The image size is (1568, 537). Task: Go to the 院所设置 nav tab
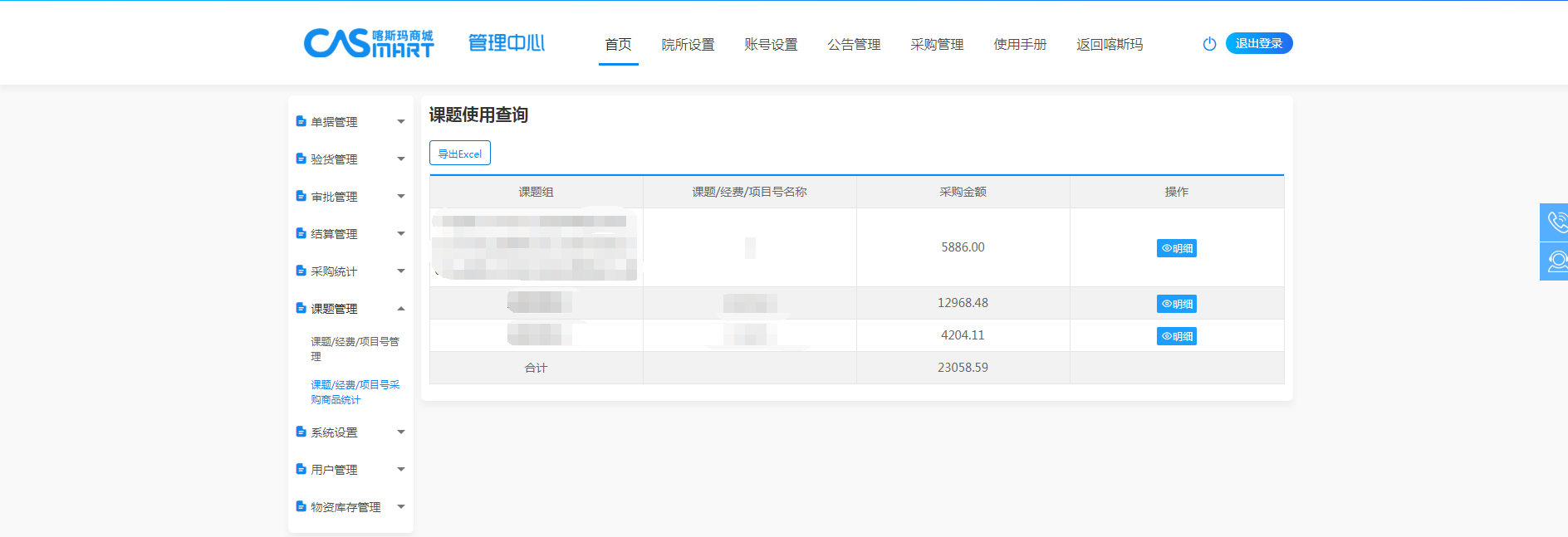pyautogui.click(x=688, y=45)
